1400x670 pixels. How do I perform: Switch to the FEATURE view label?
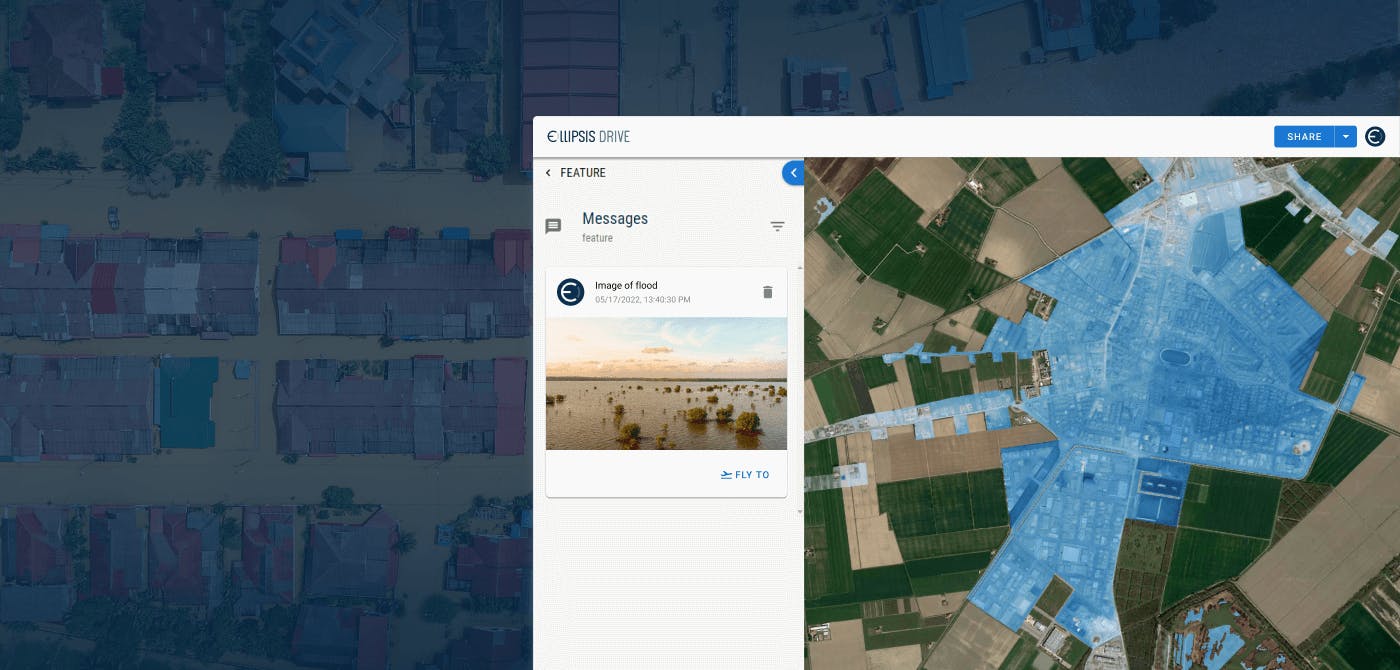pos(583,172)
